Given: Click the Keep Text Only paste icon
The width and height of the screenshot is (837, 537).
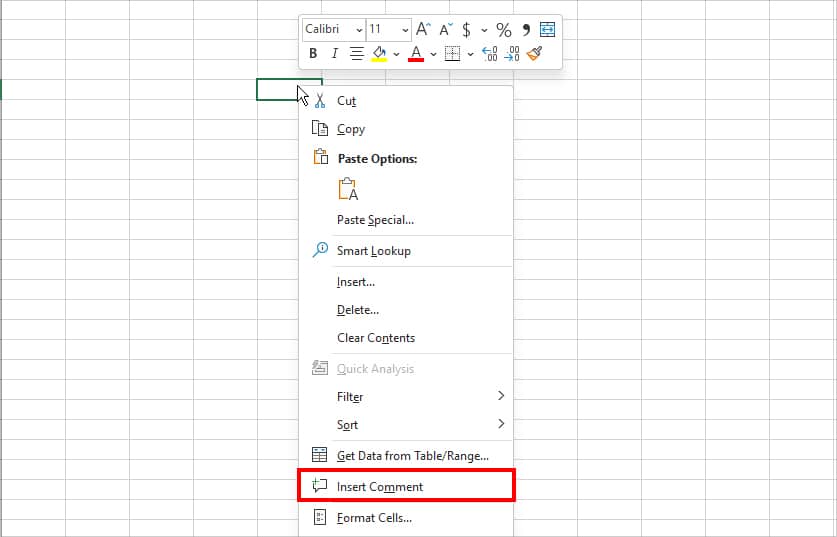Looking at the screenshot, I should coord(348,189).
